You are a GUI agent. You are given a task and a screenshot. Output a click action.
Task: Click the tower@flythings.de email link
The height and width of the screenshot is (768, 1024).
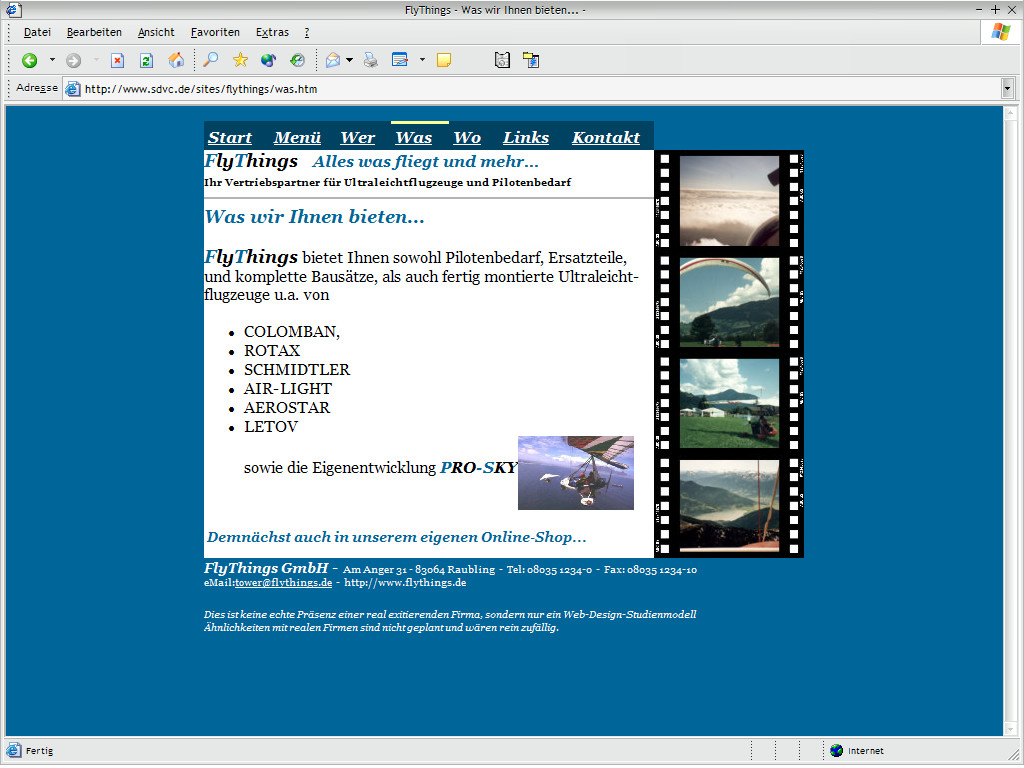pos(283,583)
